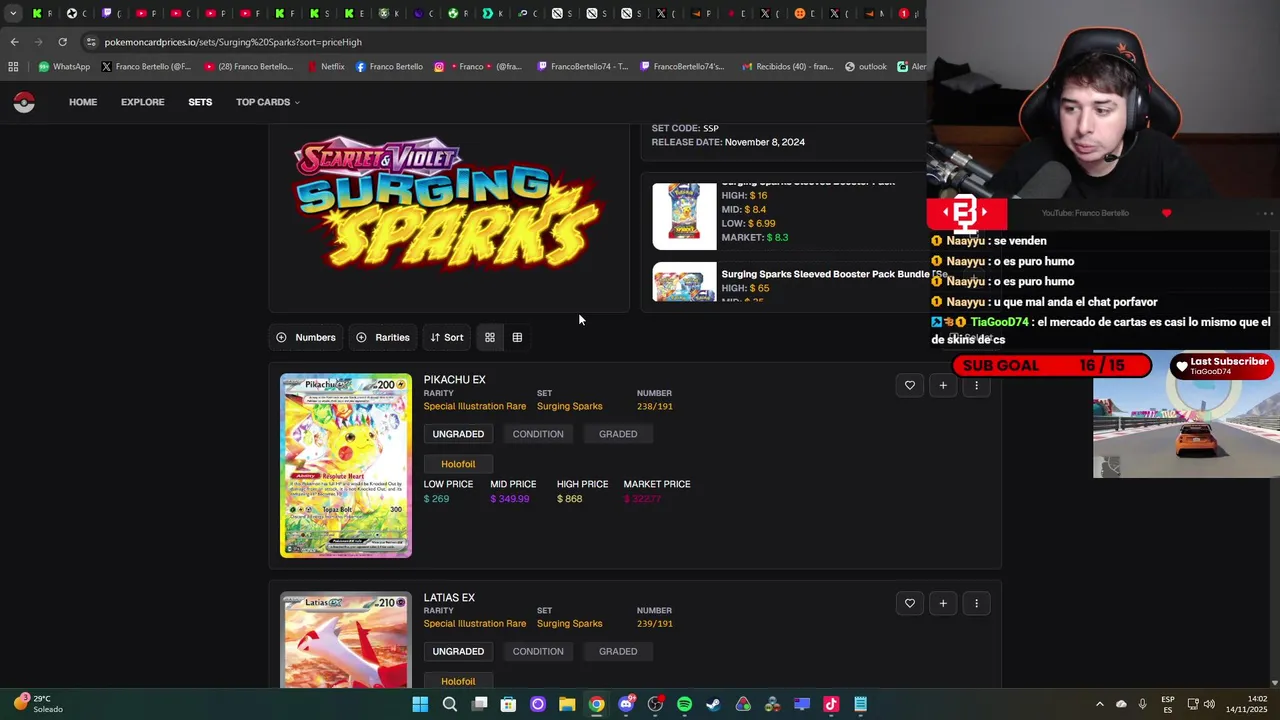The image size is (1280, 720).
Task: Open the taskbar volume control
Action: coord(1209,704)
